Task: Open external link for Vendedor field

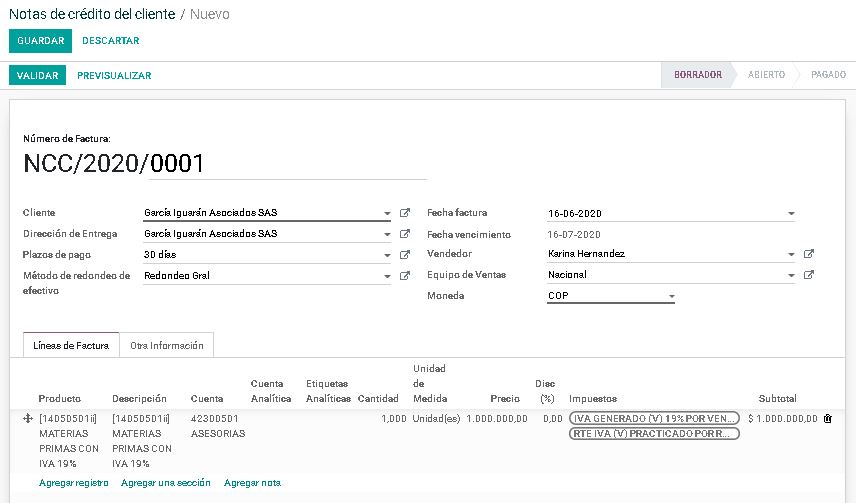Action: (809, 253)
